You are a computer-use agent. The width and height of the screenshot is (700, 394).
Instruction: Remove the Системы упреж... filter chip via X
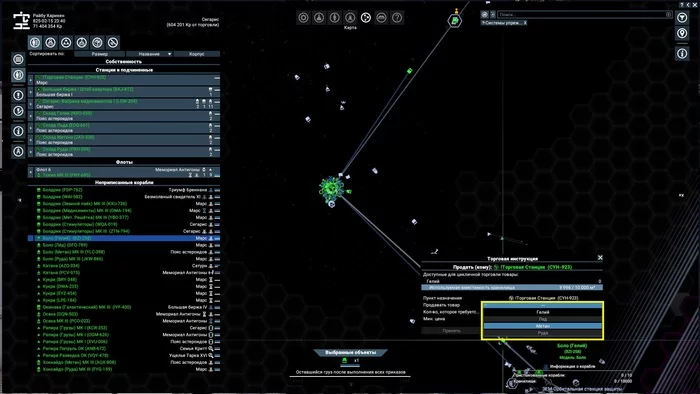tap(525, 23)
